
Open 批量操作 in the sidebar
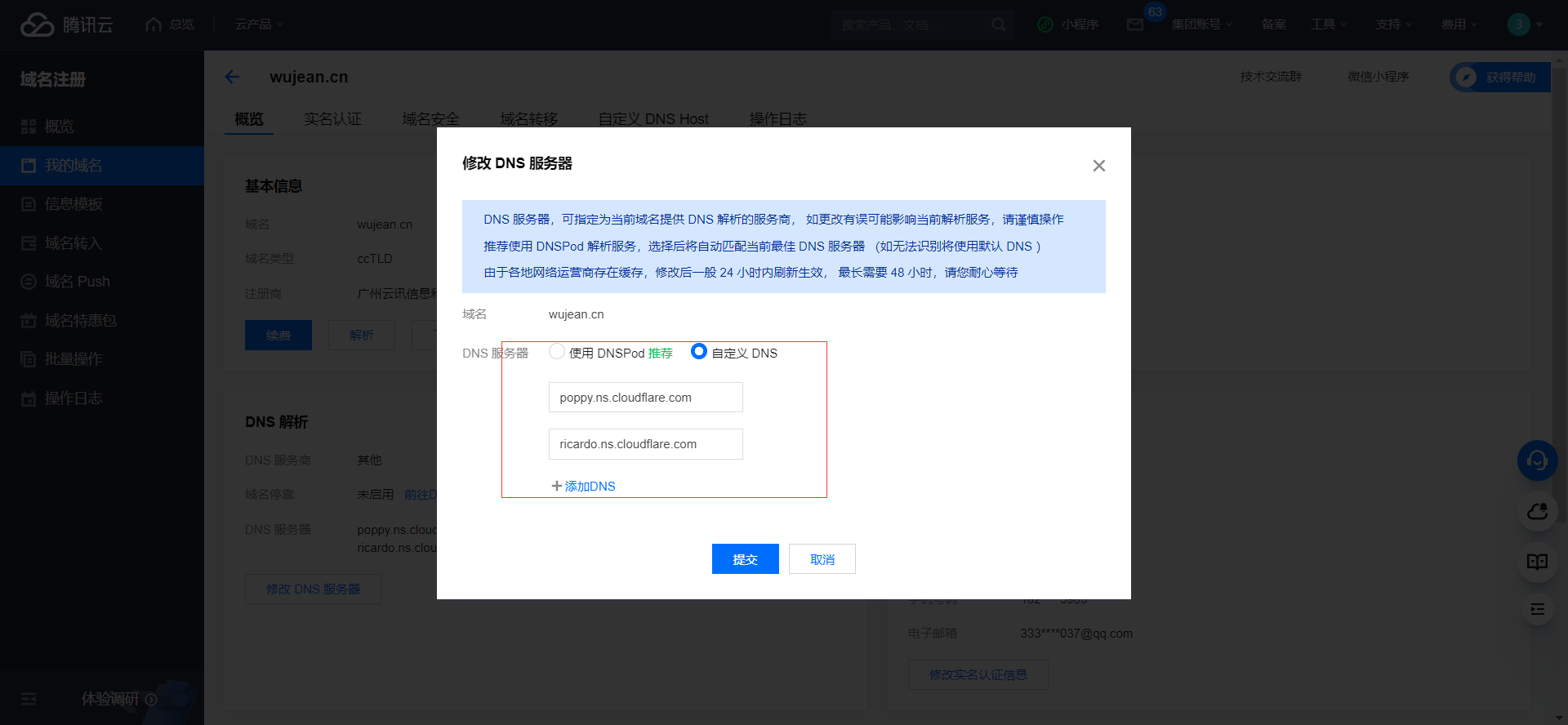102,359
